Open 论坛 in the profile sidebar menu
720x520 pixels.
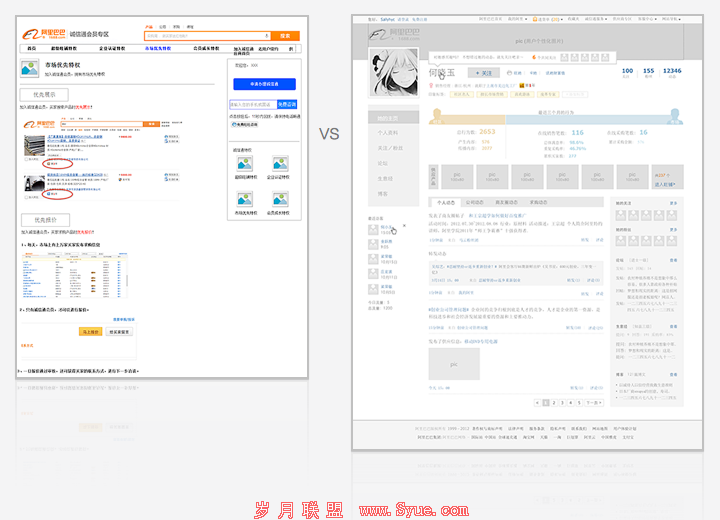[x=382, y=163]
